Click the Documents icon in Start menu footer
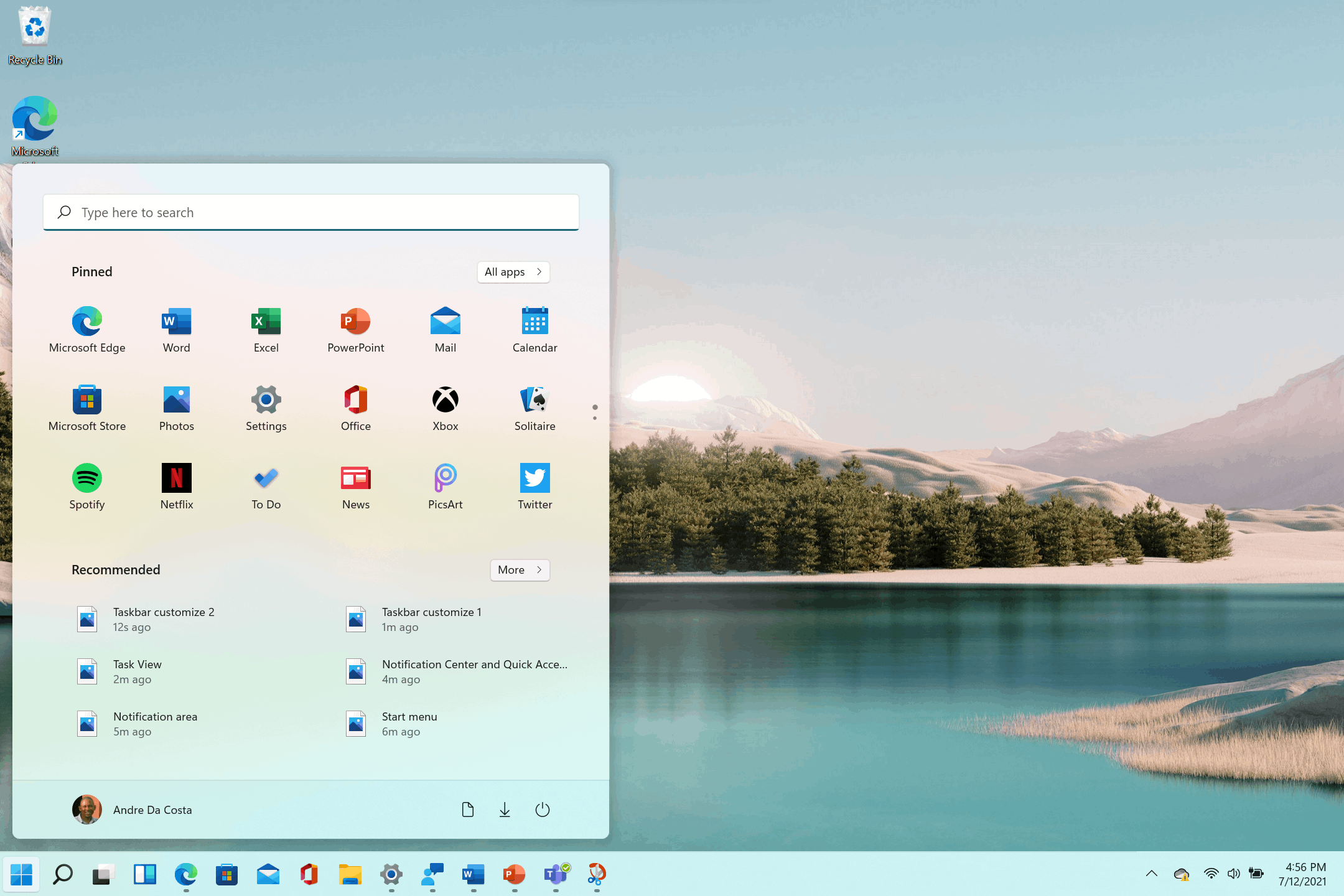The height and width of the screenshot is (896, 1344). click(x=467, y=809)
